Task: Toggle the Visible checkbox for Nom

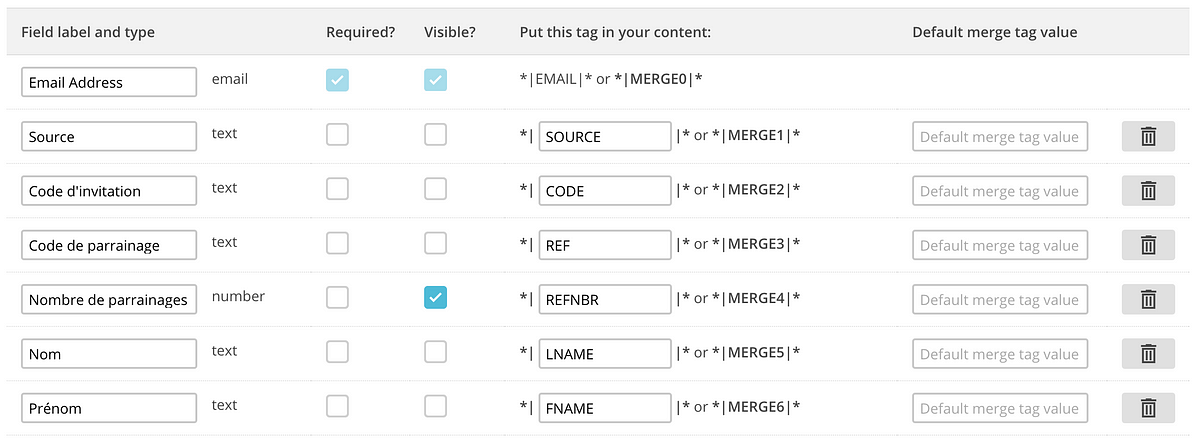Action: click(x=436, y=351)
